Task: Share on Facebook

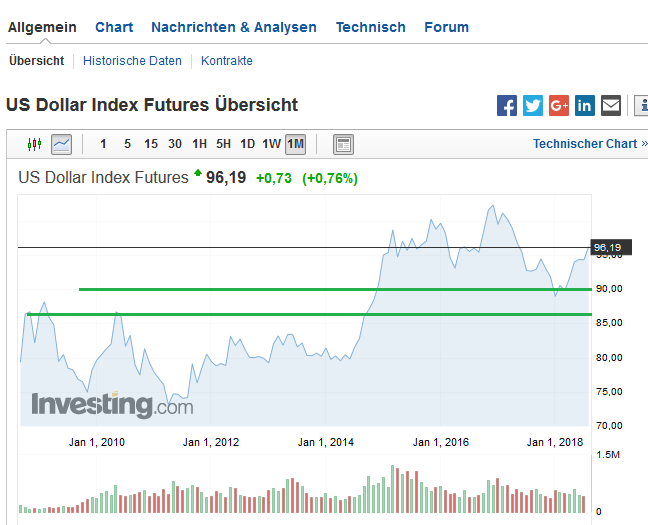Action: (x=507, y=105)
